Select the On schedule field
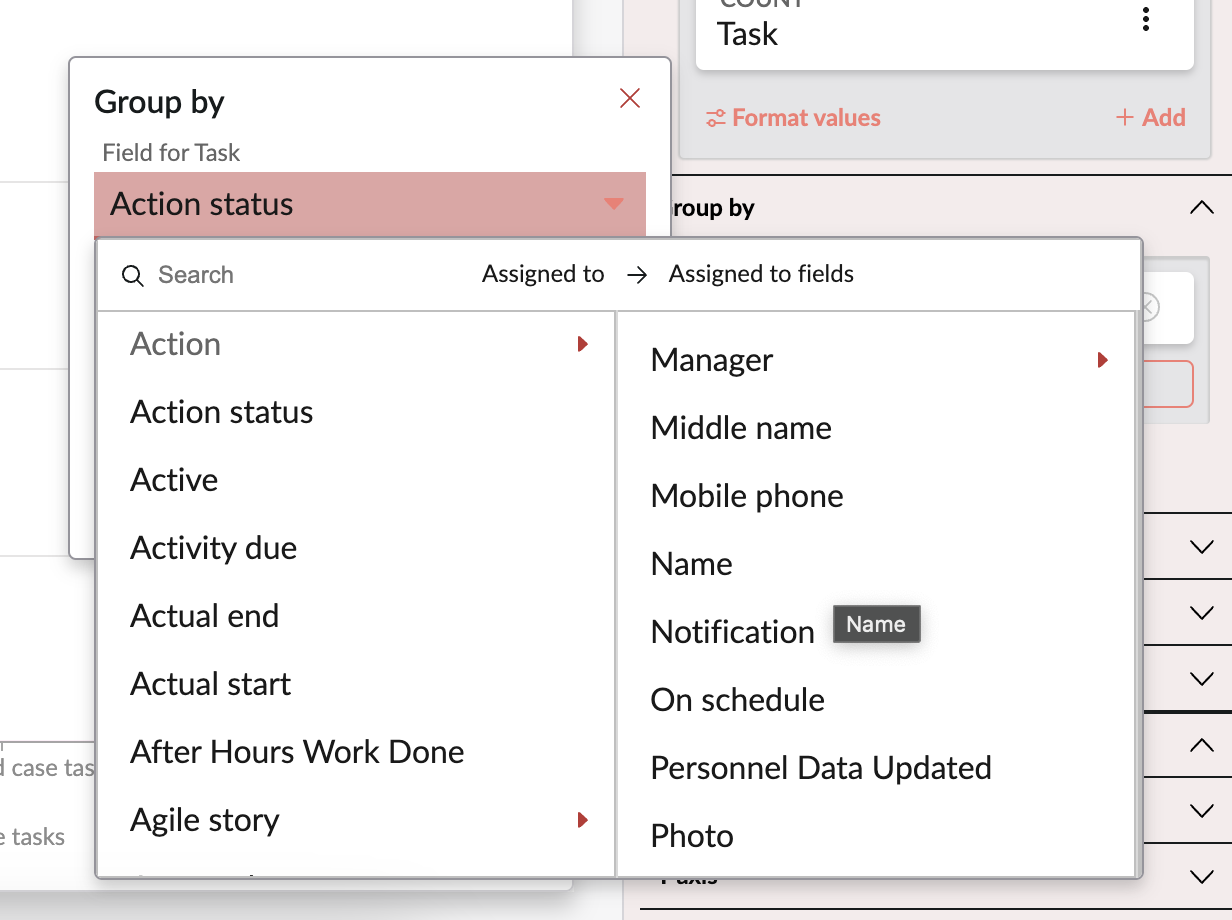The height and width of the screenshot is (920, 1232). coord(737,700)
